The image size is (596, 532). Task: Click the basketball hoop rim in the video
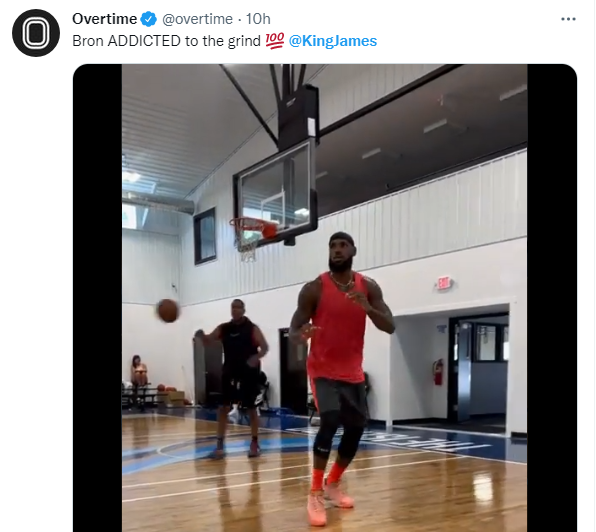pos(254,226)
